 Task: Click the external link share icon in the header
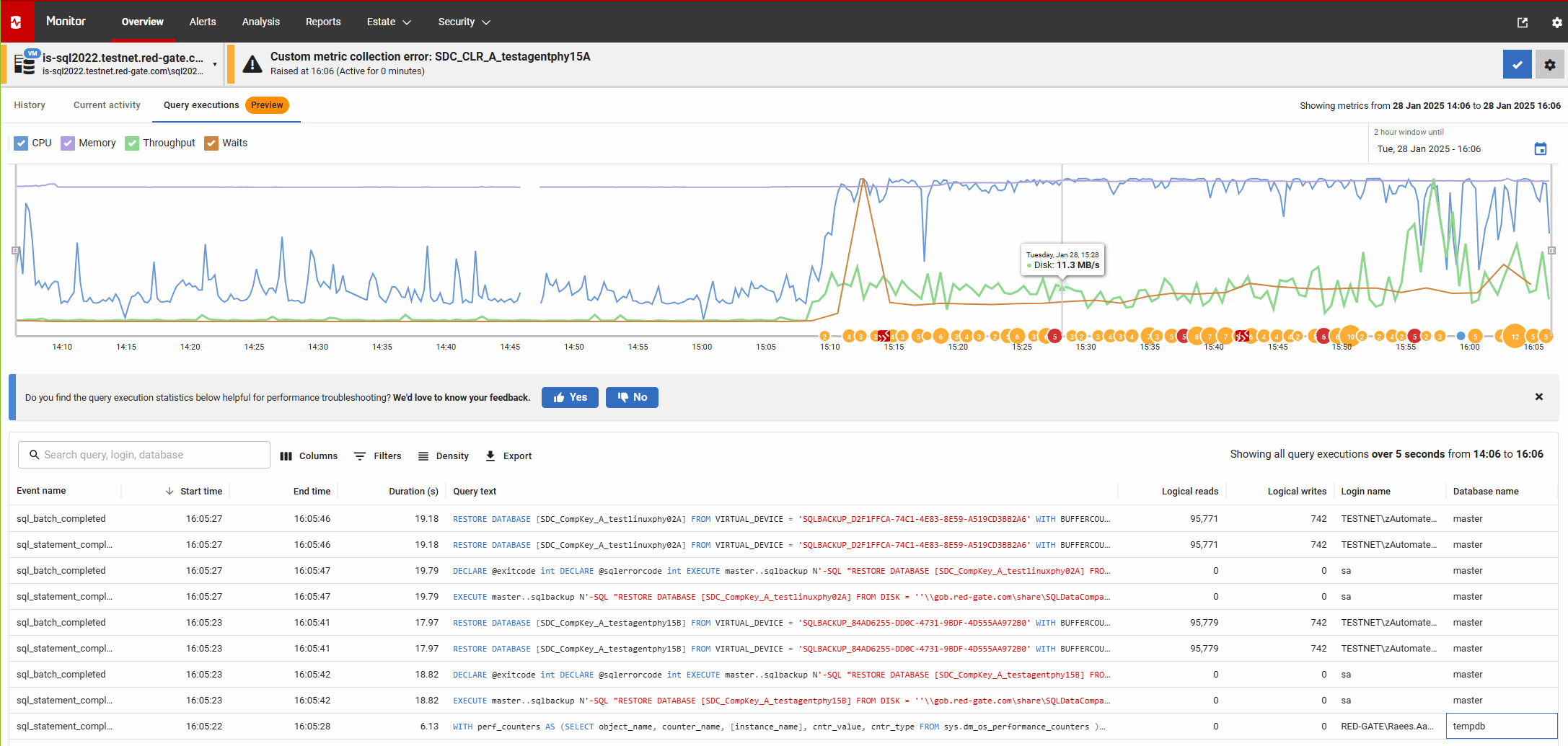[x=1523, y=22]
